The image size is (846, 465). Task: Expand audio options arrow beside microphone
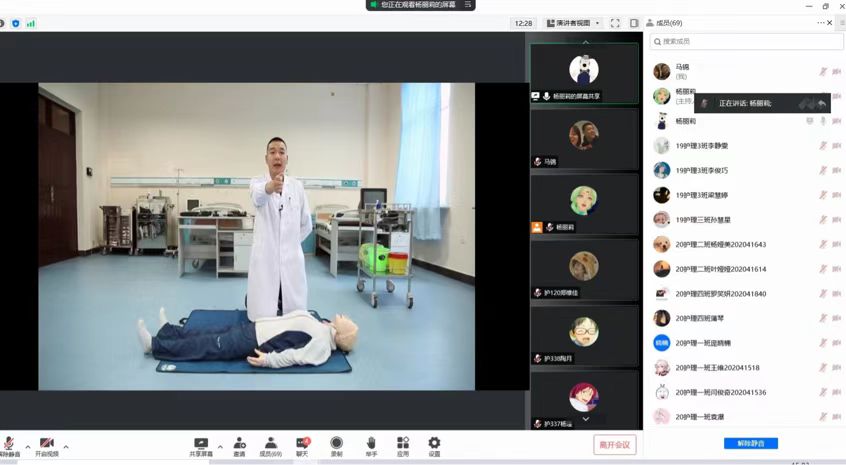(x=27, y=447)
